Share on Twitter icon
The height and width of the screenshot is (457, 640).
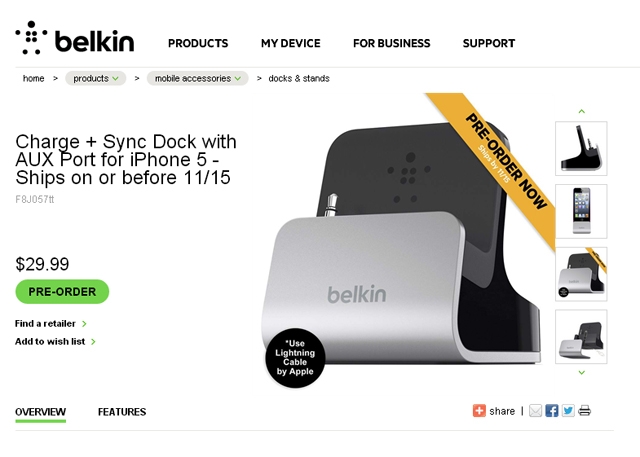pos(568,411)
